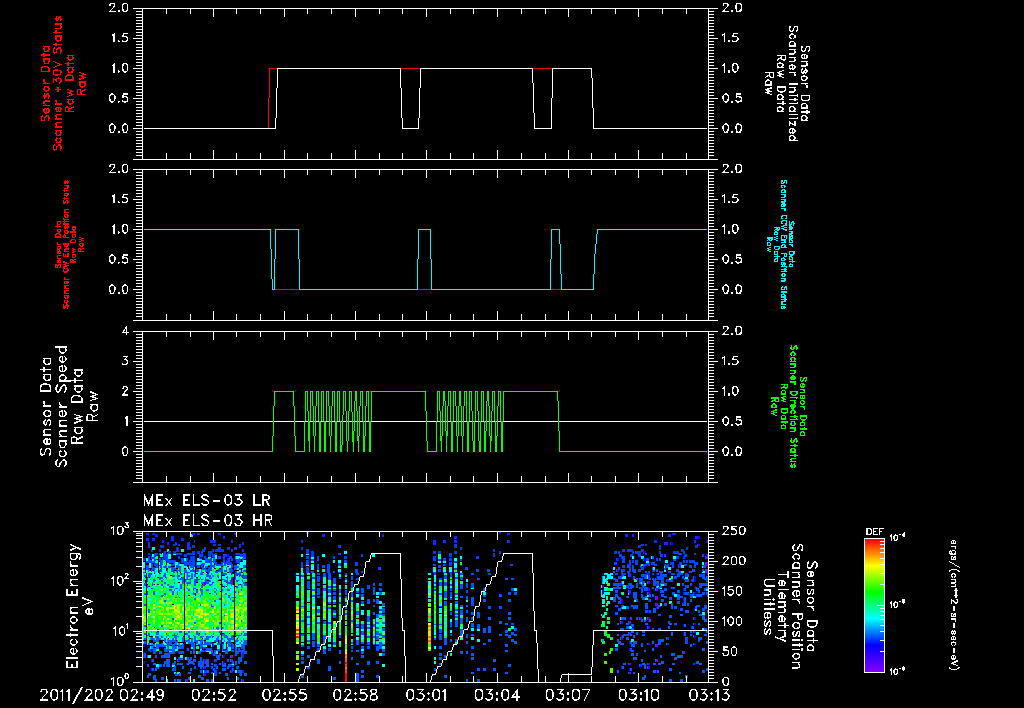
Task: Click the '4' tick on Scanner Speed axis
Action: (125, 331)
